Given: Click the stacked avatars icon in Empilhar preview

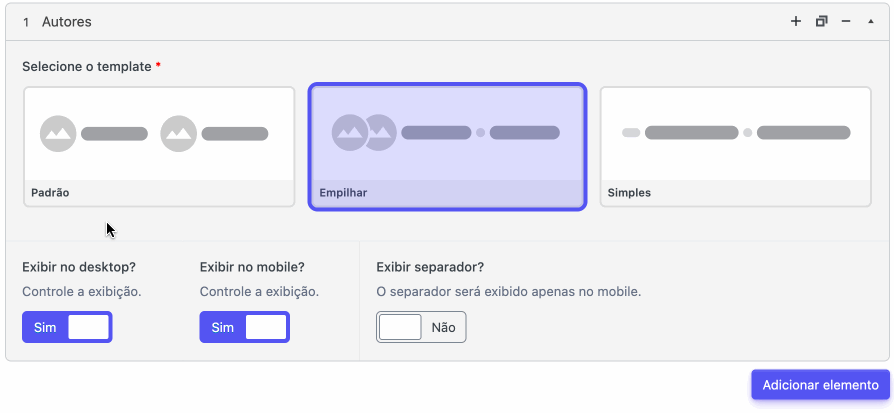Looking at the screenshot, I should [364, 132].
